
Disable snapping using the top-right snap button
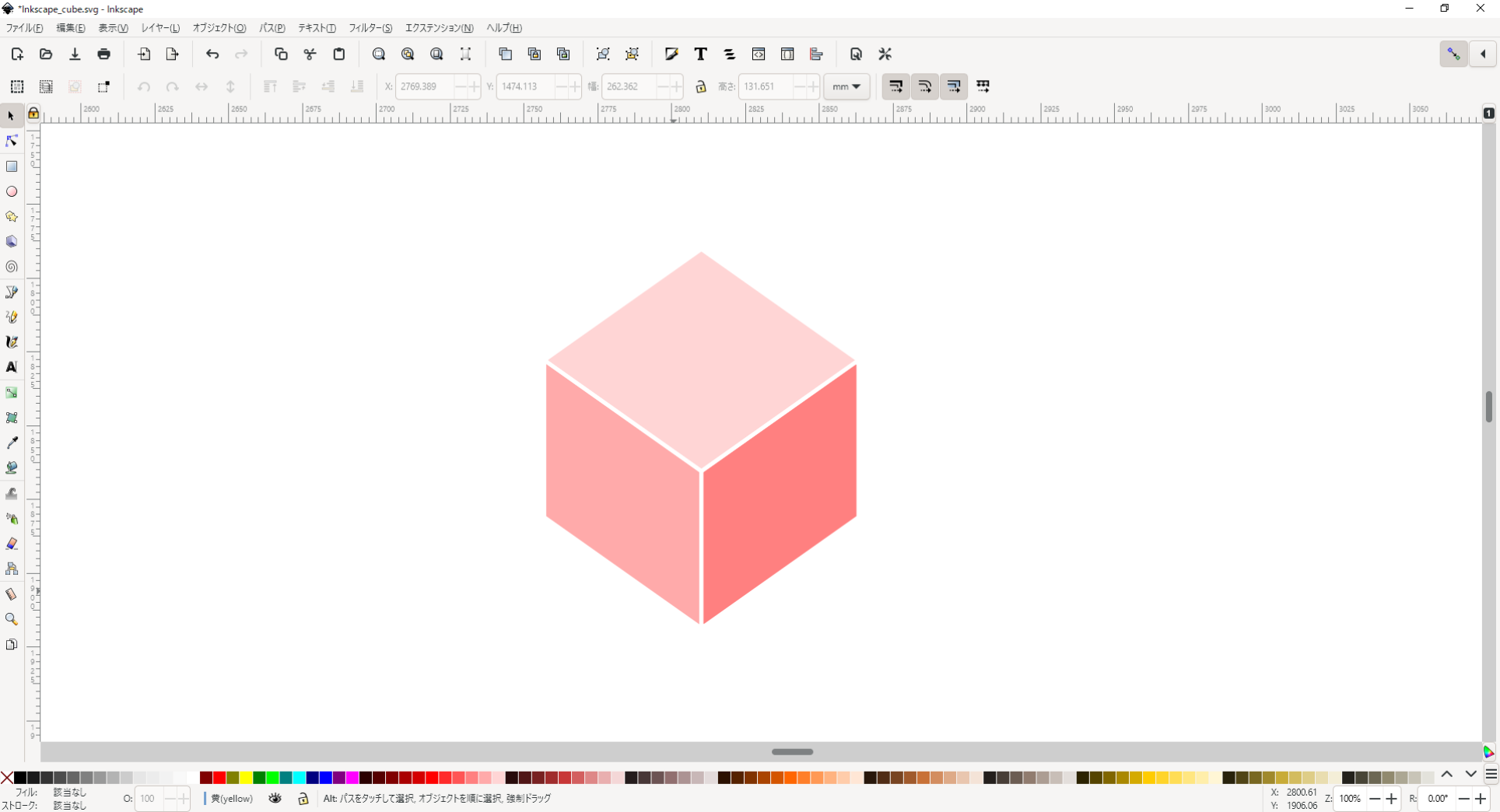pyautogui.click(x=1453, y=54)
